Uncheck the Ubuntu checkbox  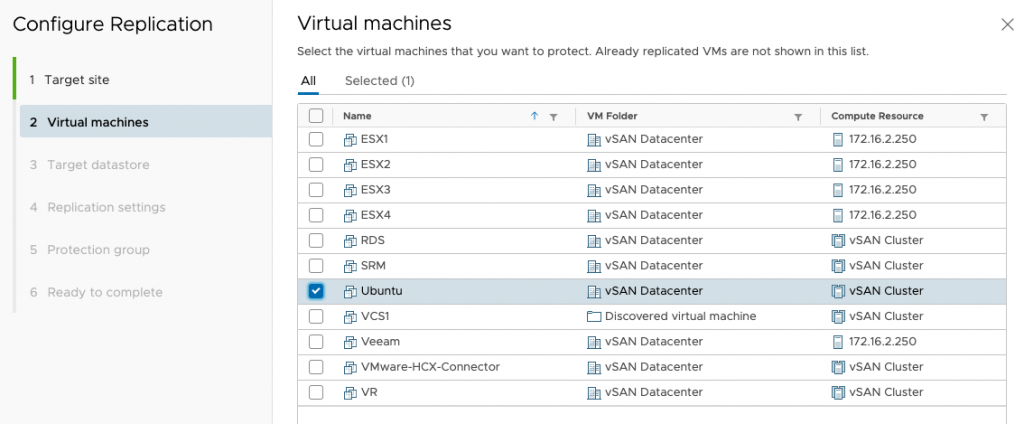(x=316, y=291)
